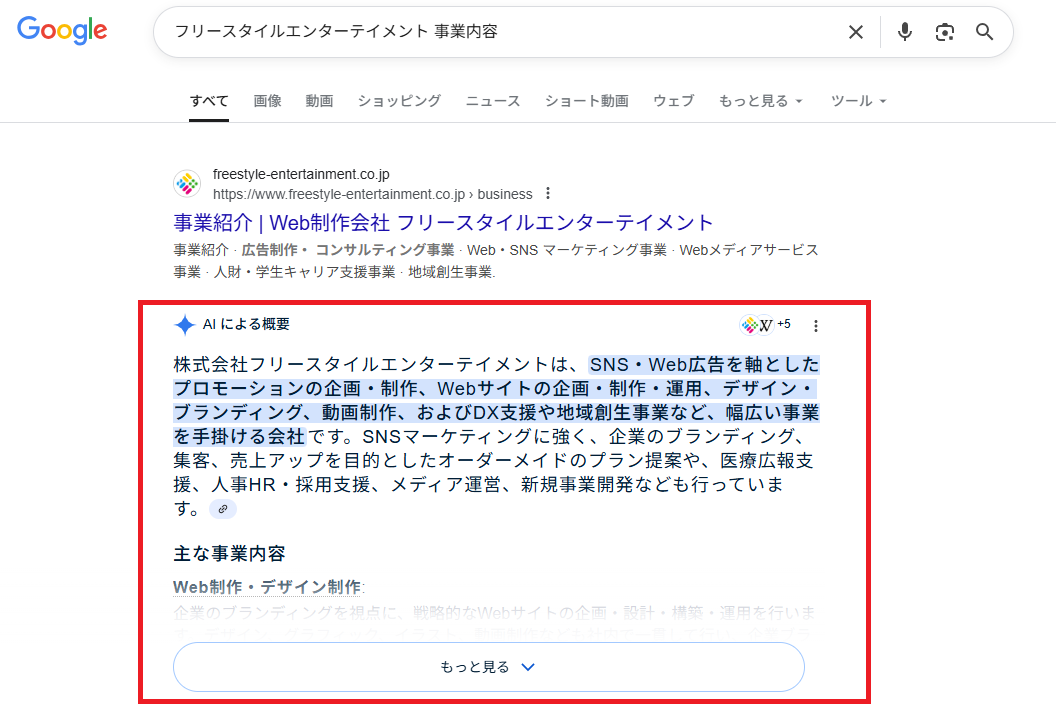Image resolution: width=1056 pixels, height=712 pixels.
Task: Click the Web制作・デザイン制作 link
Action: point(267,586)
